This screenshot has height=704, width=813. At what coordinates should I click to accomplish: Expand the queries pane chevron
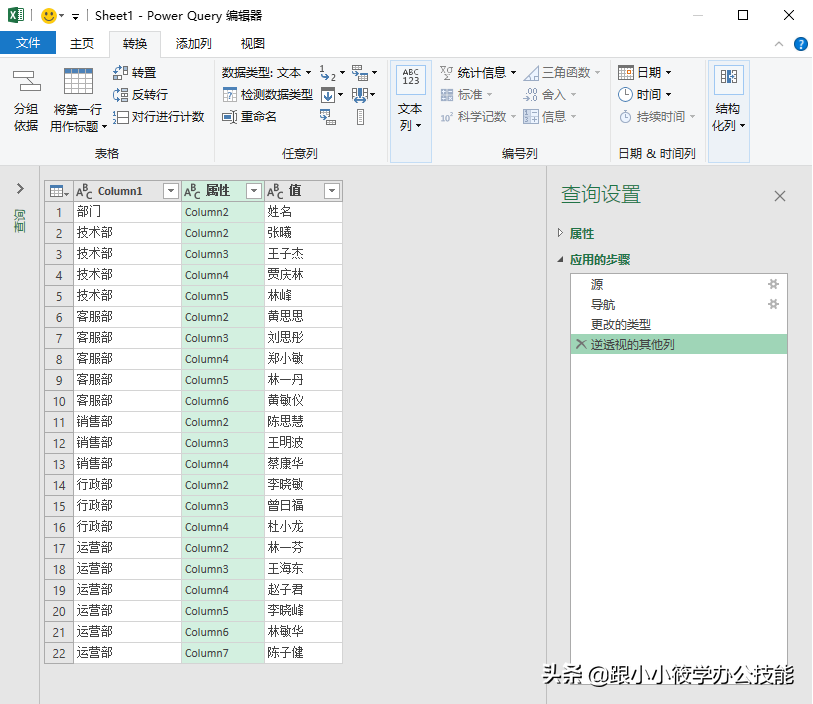[x=20, y=189]
